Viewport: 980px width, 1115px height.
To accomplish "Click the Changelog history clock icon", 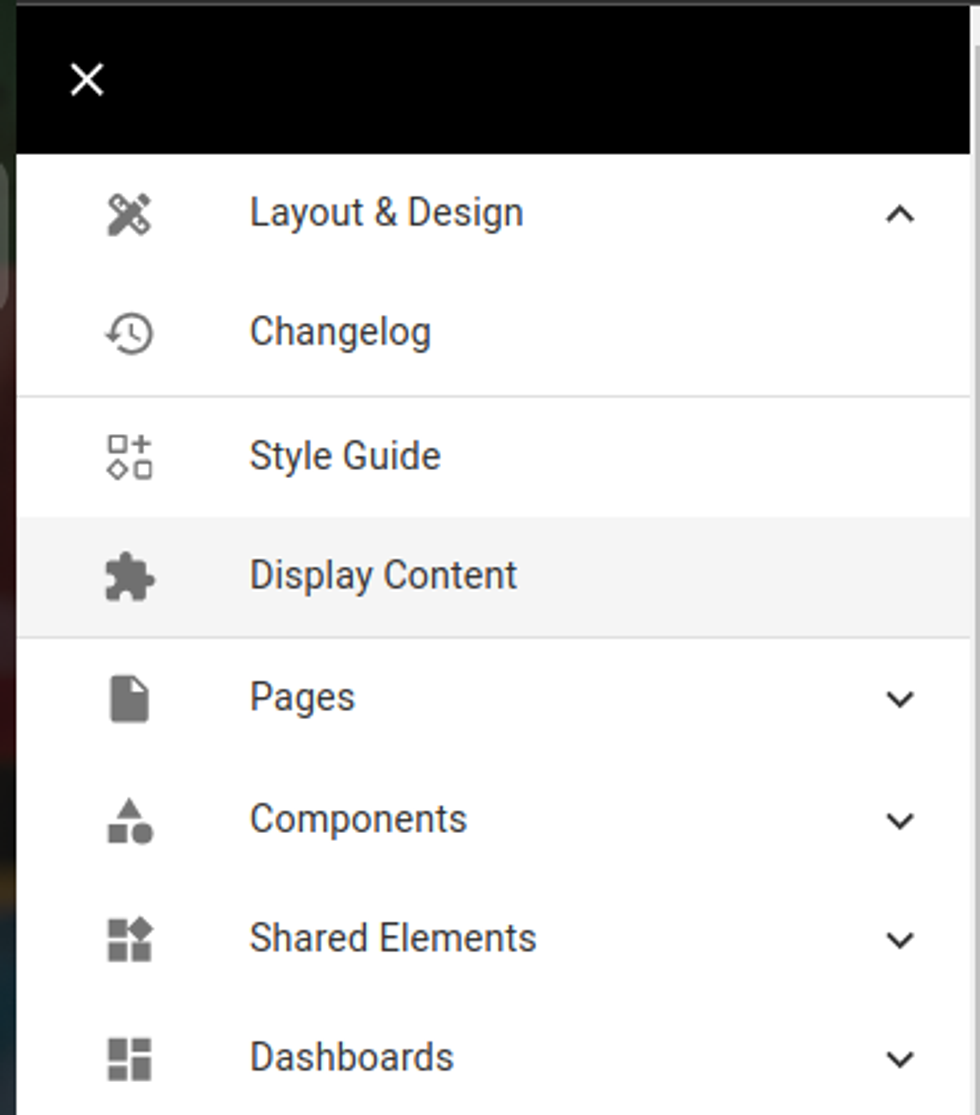I will [127, 333].
